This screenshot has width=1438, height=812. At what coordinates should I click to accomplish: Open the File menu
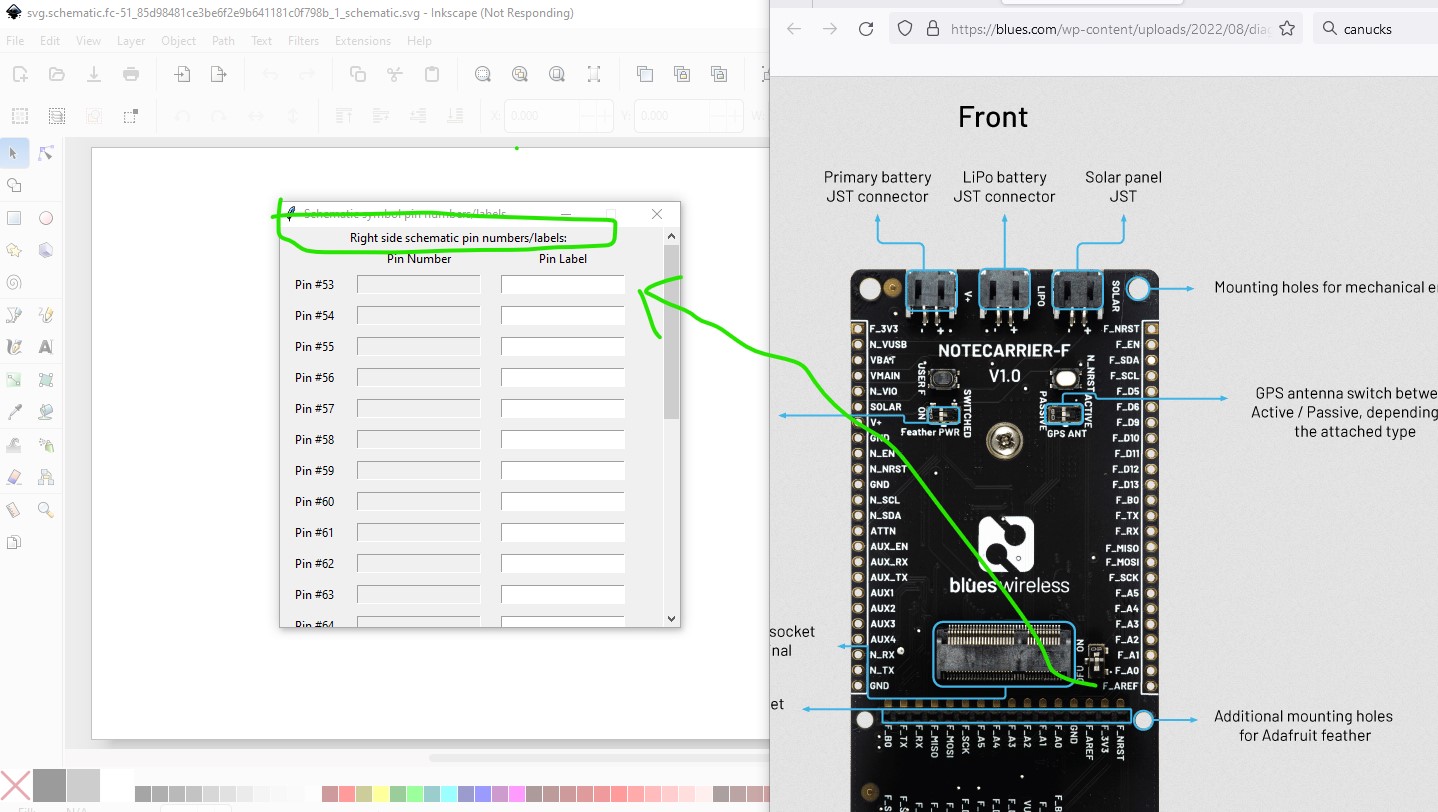tap(15, 41)
